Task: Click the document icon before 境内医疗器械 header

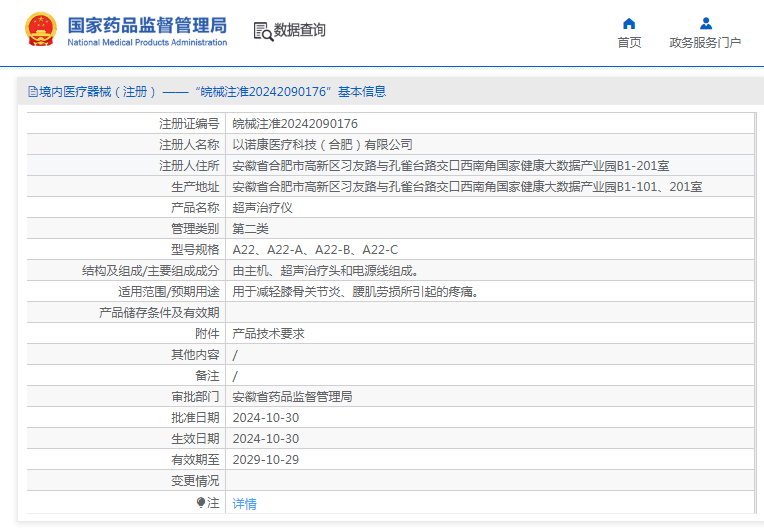Action: [32, 92]
